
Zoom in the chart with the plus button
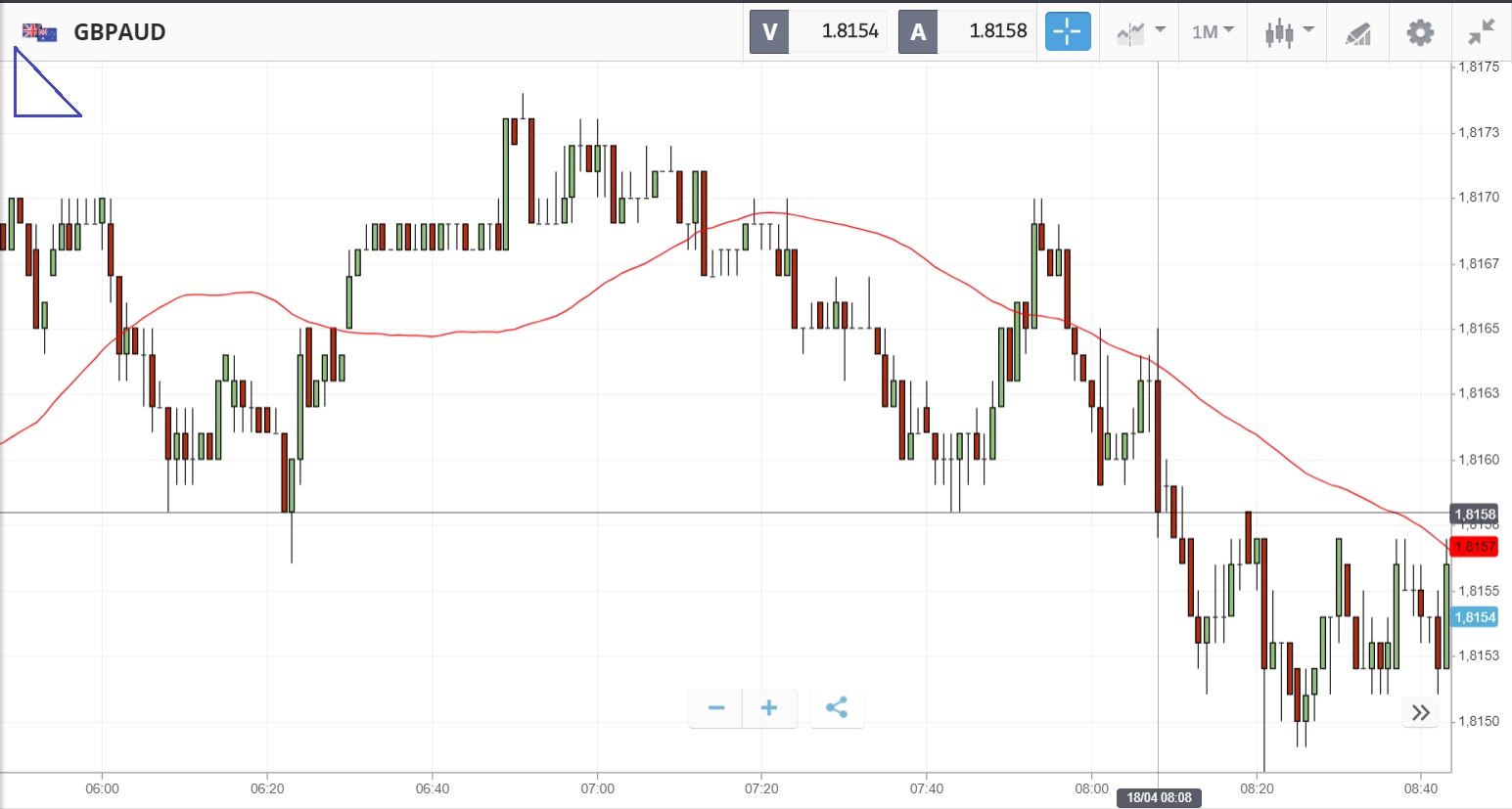(x=770, y=708)
